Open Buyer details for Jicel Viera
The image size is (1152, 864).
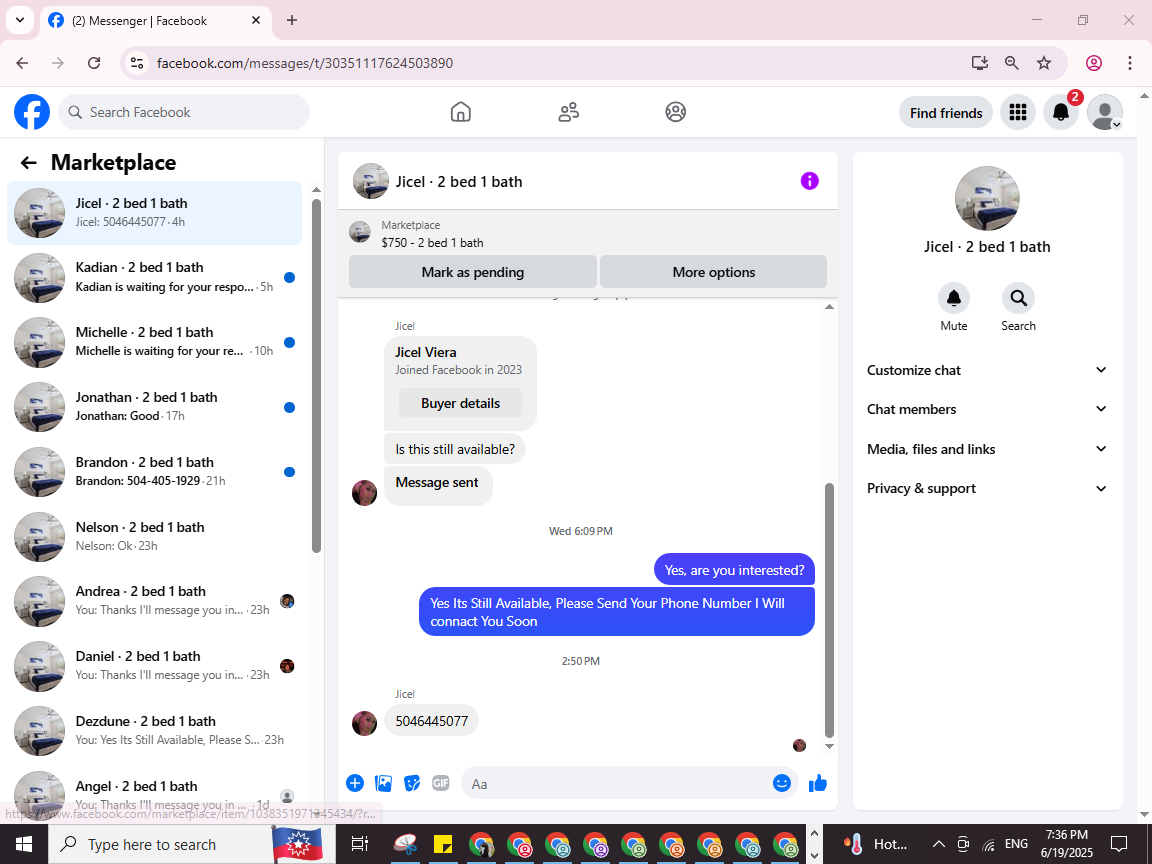[460, 403]
